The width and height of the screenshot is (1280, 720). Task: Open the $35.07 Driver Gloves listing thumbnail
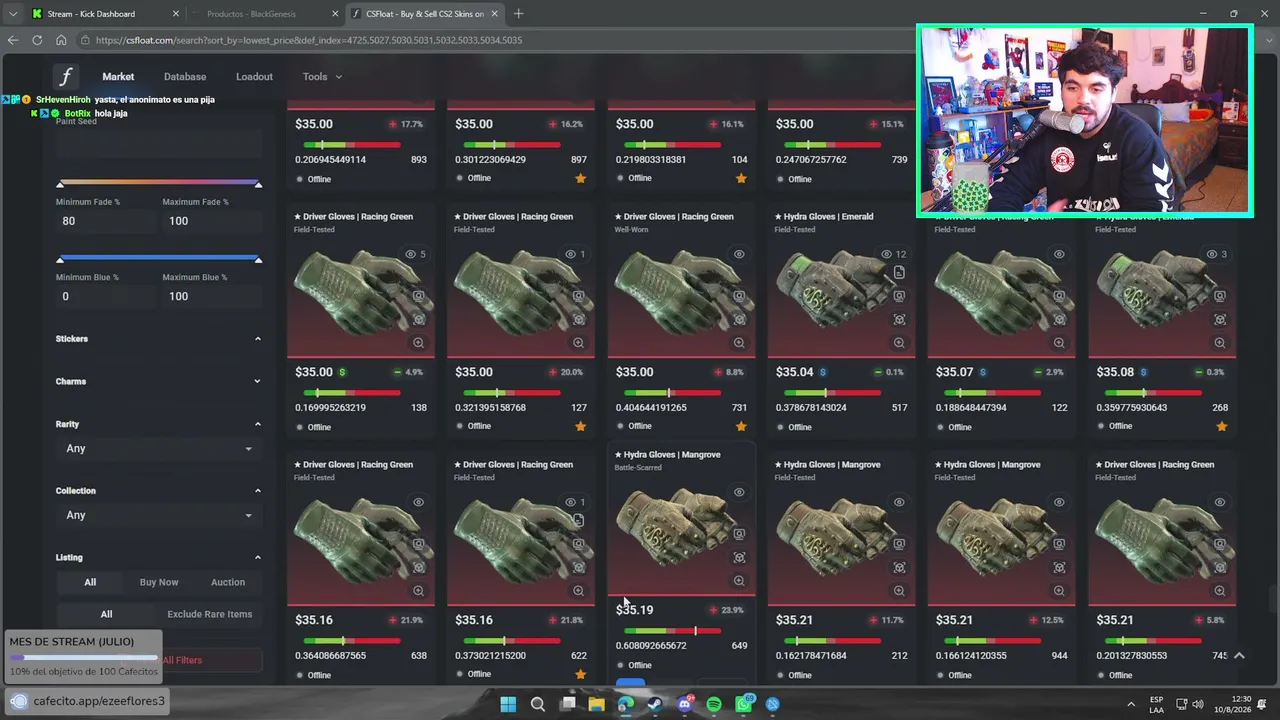coord(1001,300)
